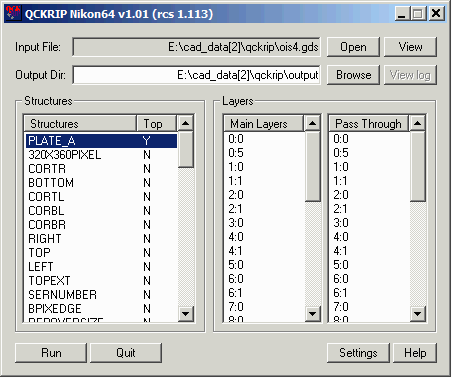Select the TOPEXT structure
452x378 pixels.
[x=101, y=281]
